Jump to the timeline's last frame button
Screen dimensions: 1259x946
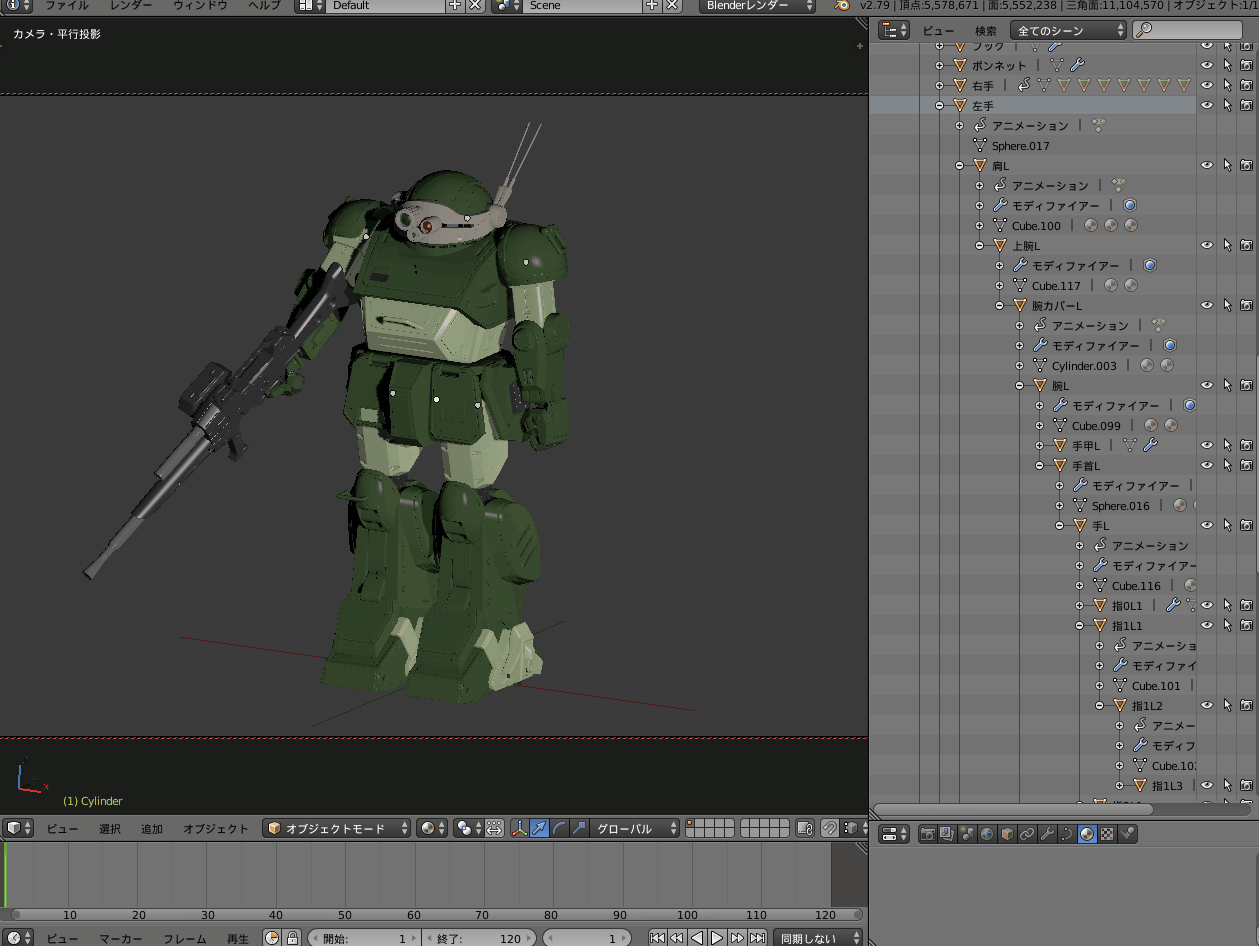click(758, 938)
